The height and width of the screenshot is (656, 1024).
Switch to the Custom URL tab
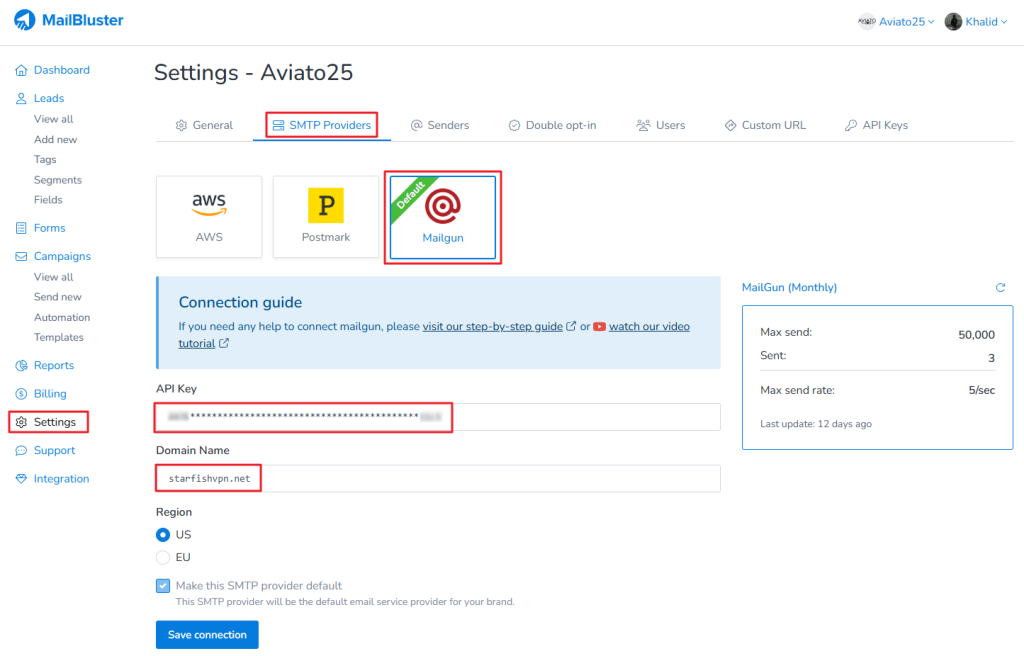765,125
